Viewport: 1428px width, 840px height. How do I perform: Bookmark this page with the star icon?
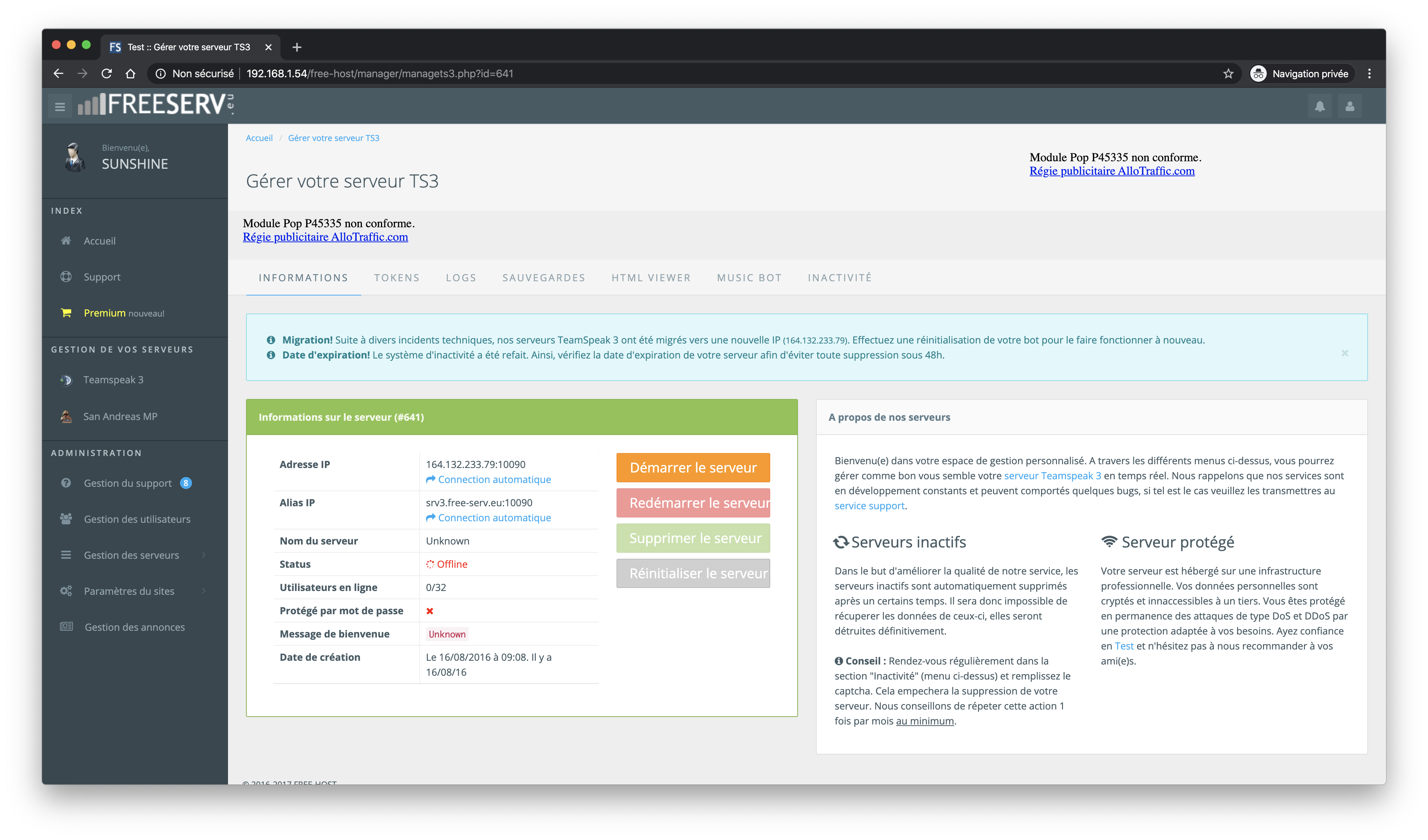tap(1228, 73)
